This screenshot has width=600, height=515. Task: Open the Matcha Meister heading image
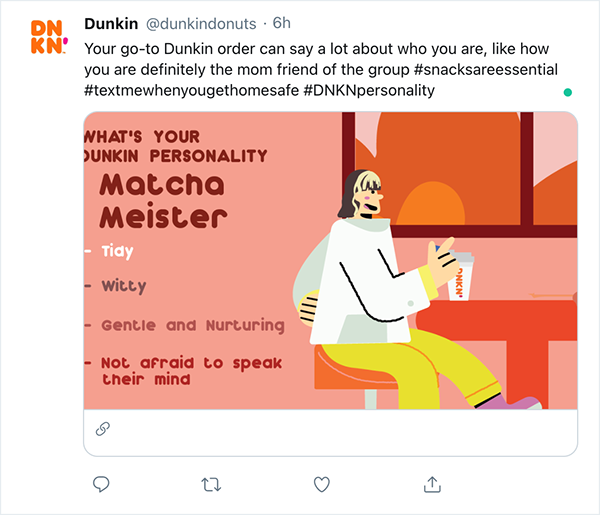click(163, 200)
